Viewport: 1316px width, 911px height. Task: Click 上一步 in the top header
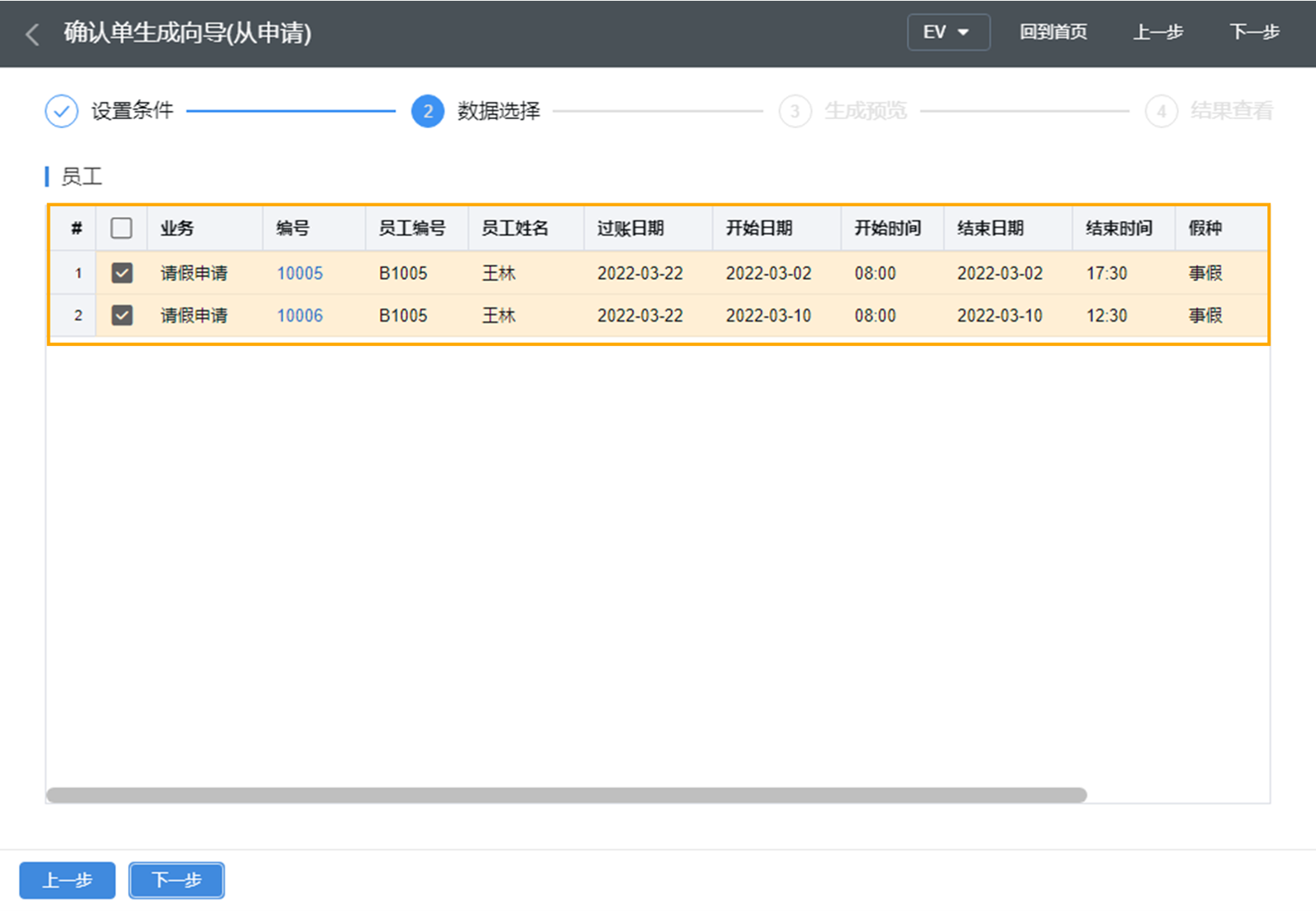pyautogui.click(x=1158, y=32)
